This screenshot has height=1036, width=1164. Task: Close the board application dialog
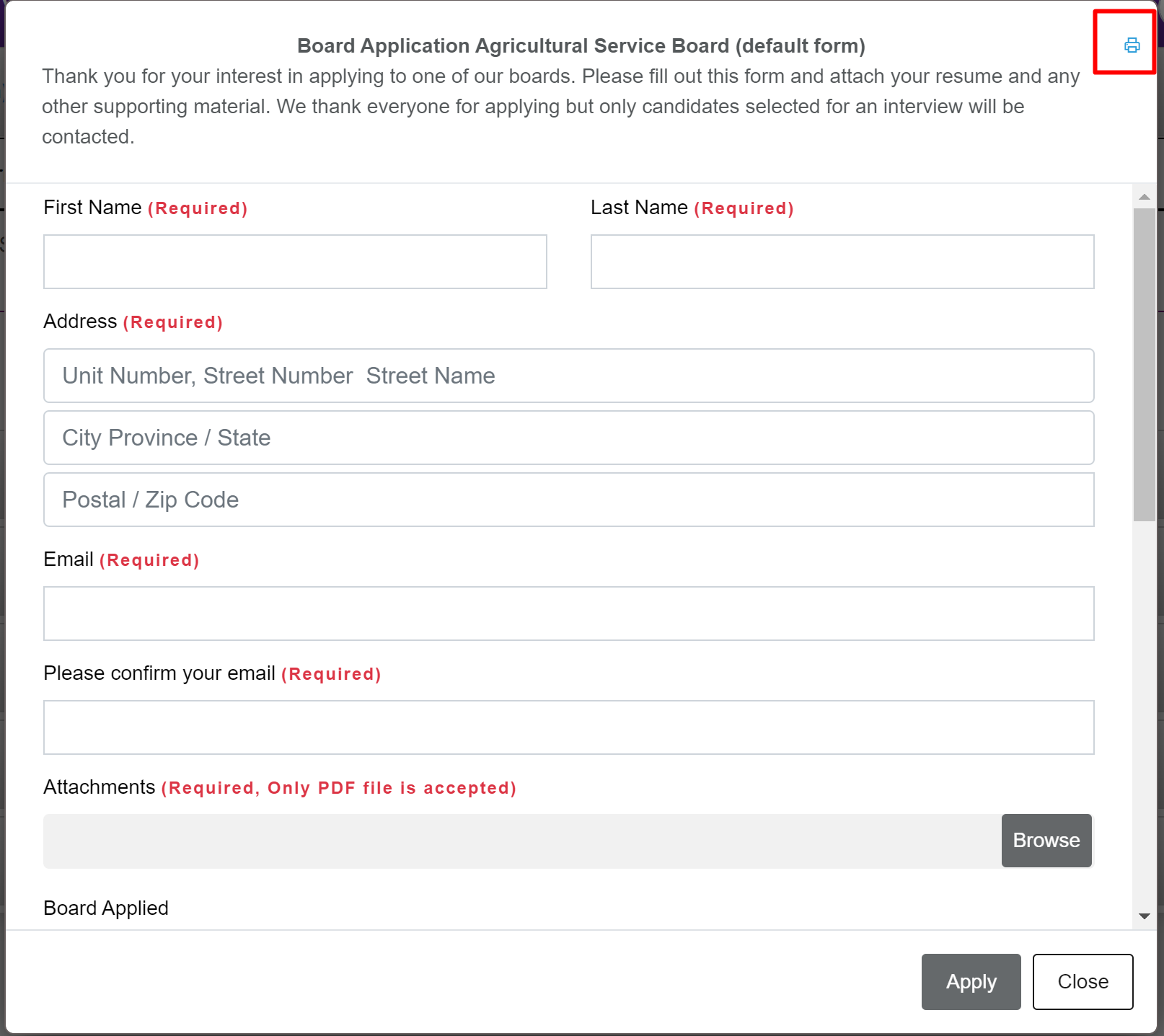pos(1083,982)
